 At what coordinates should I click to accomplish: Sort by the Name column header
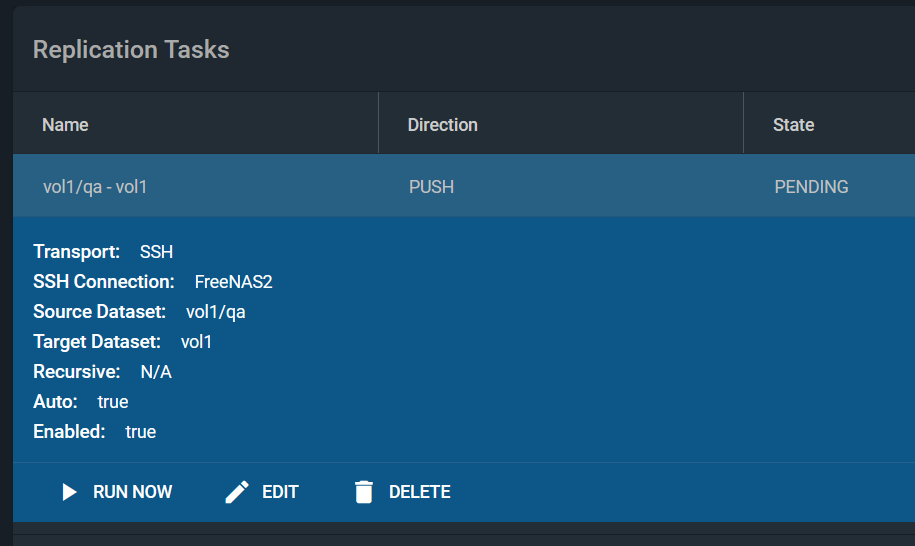click(65, 125)
